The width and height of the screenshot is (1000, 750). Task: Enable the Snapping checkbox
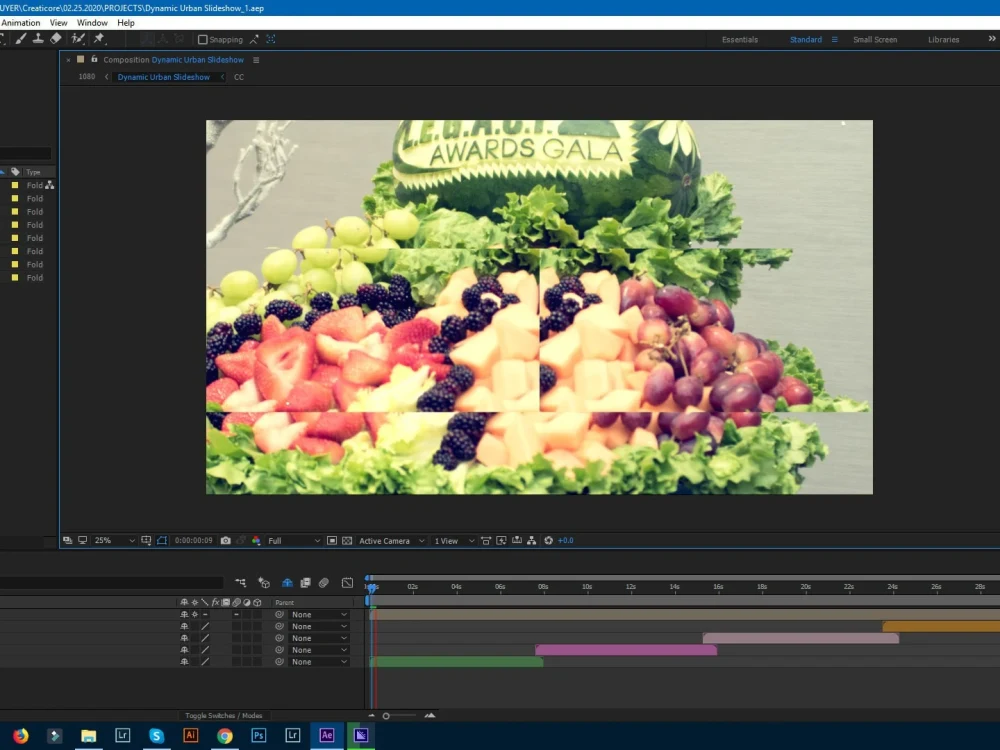coord(203,40)
